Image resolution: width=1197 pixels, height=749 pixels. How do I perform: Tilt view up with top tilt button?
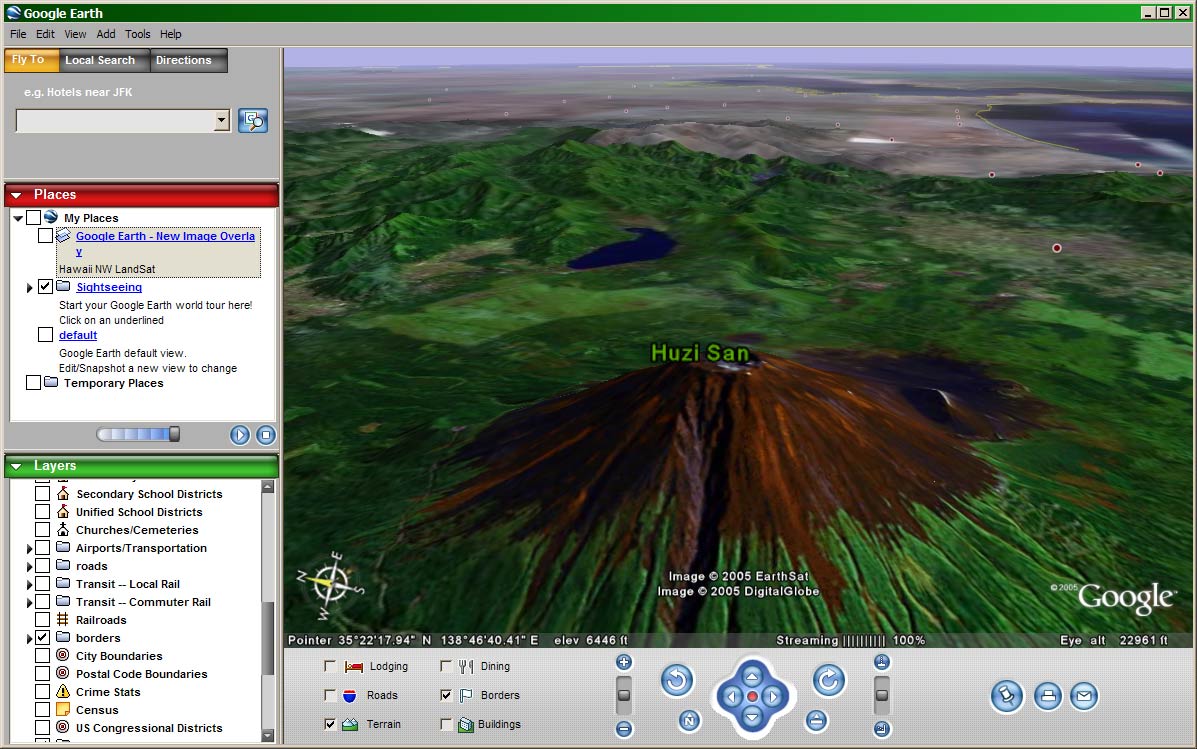click(882, 662)
